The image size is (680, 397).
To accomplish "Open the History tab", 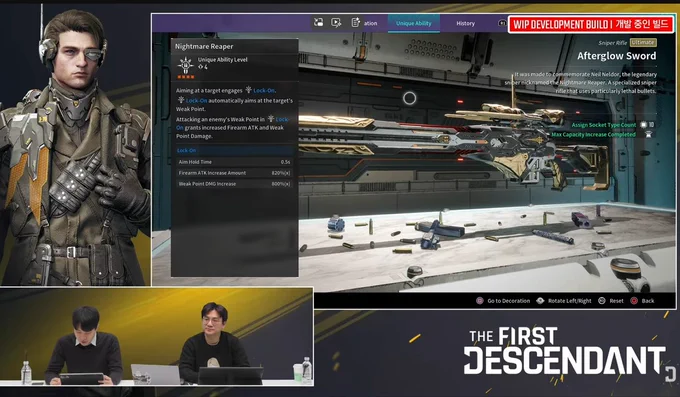I will 465,23.
